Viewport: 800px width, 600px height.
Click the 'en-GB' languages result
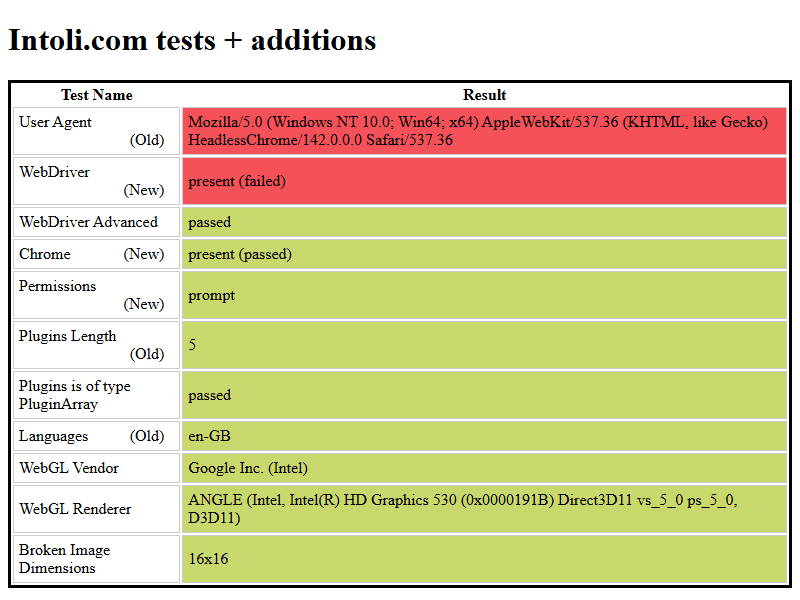484,436
